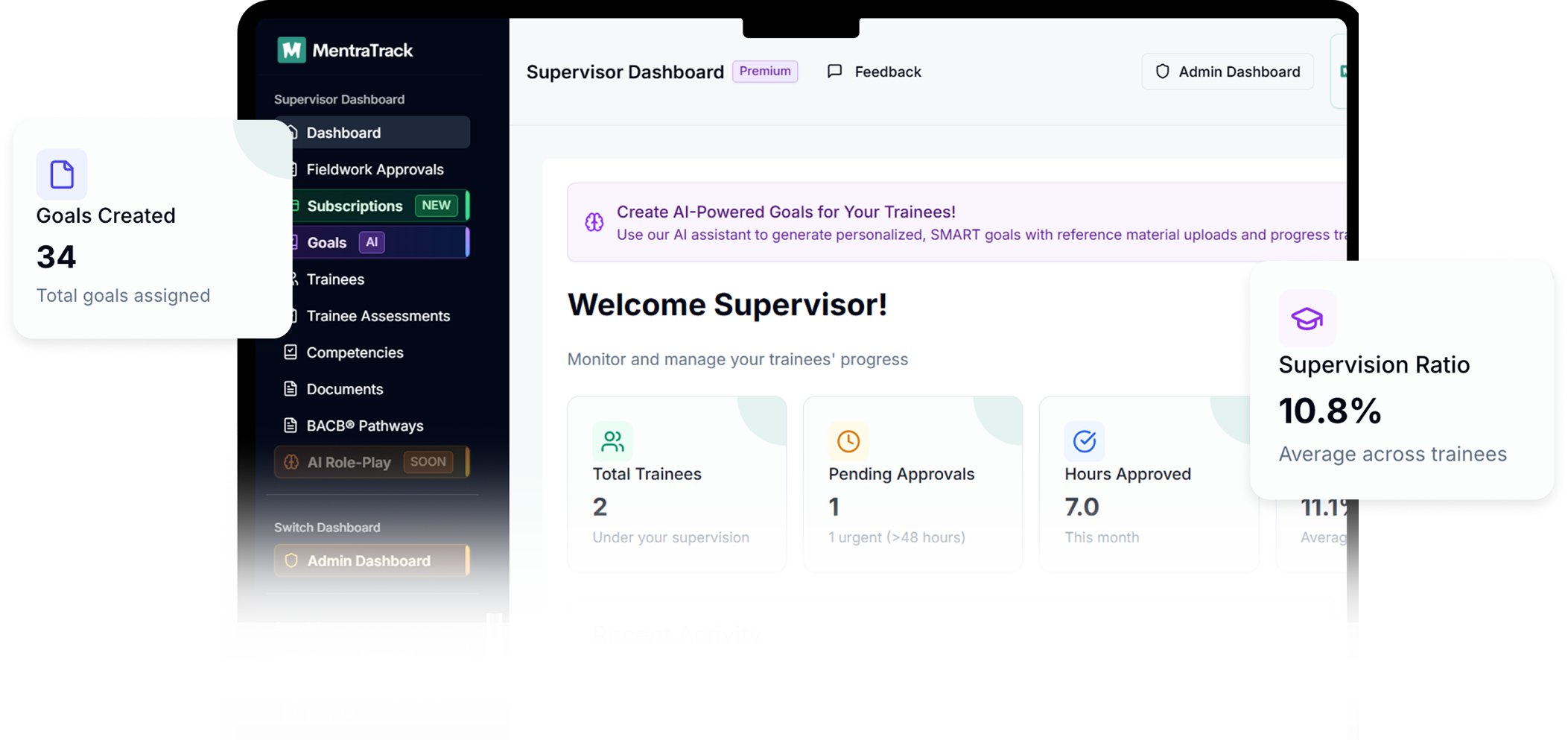1568x740 pixels.
Task: Click the graduation cap icon on Supervision Ratio card
Action: click(x=1307, y=318)
